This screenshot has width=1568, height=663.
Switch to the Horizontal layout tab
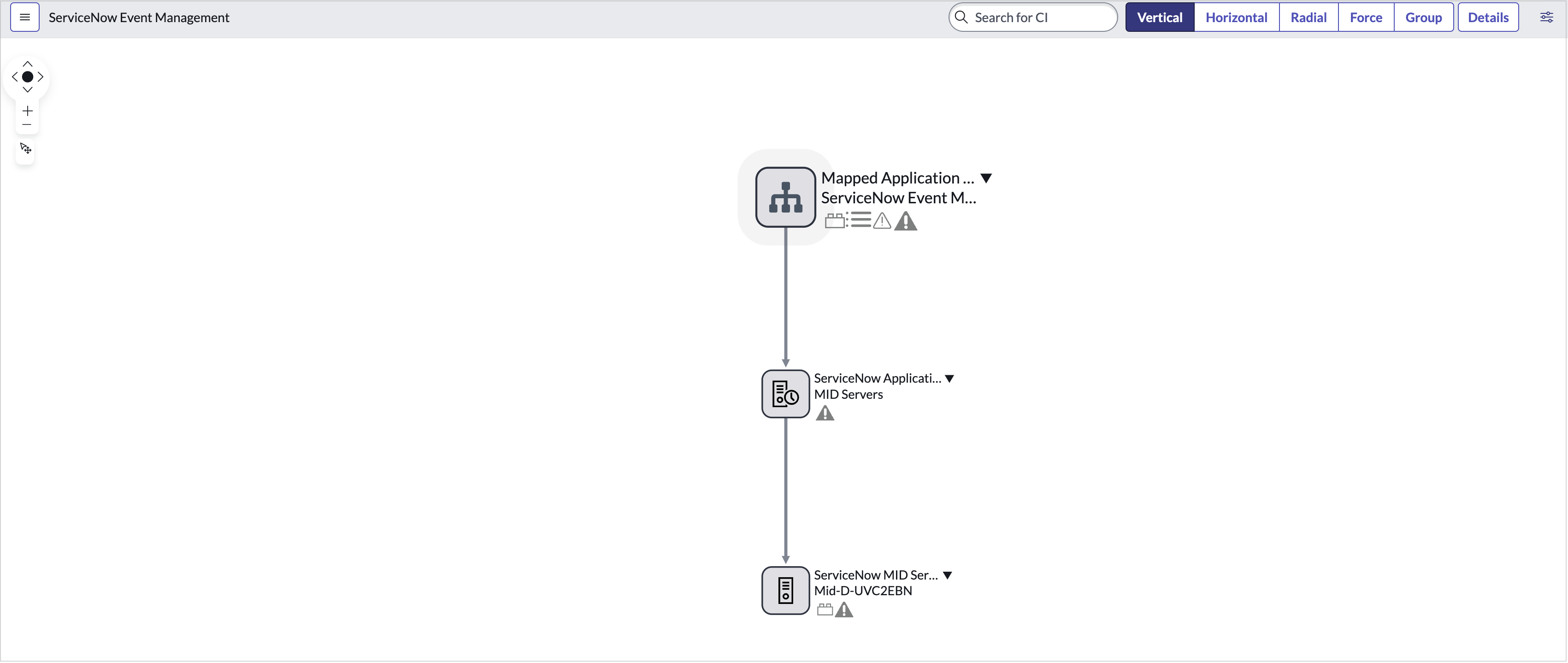coord(1236,17)
